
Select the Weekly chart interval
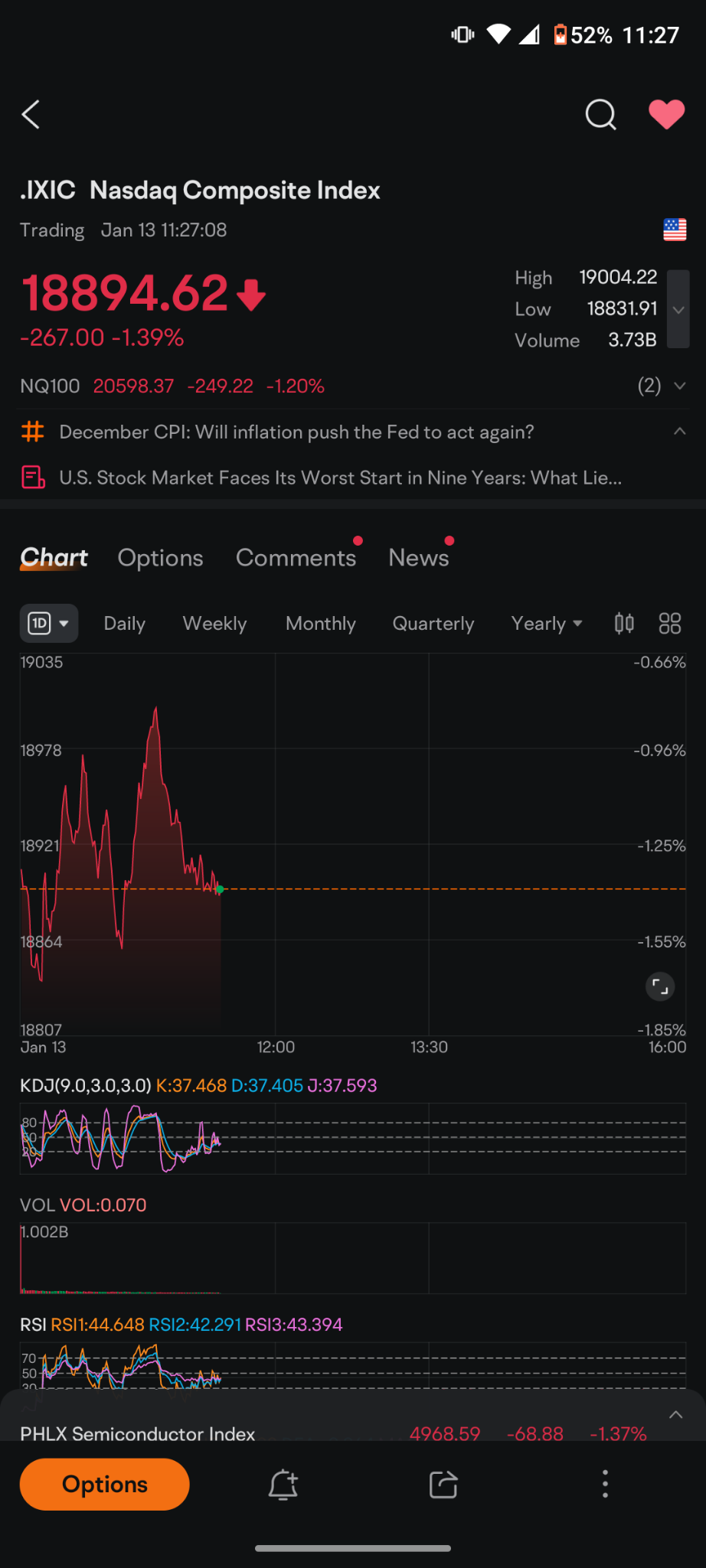coord(214,624)
